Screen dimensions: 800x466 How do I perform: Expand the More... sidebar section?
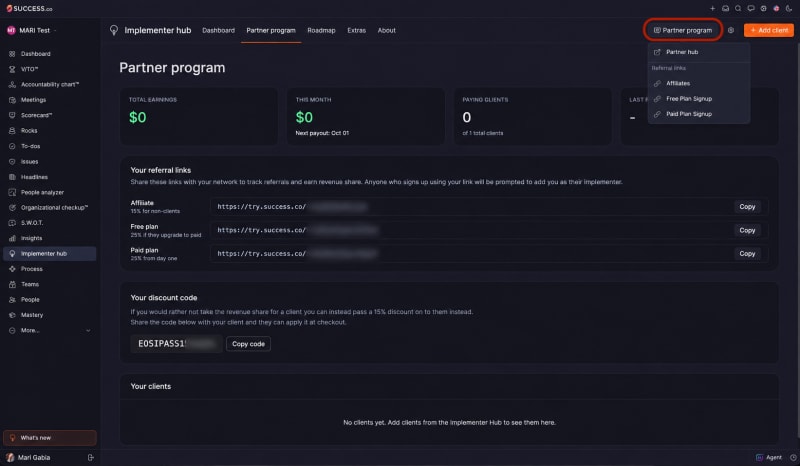pyautogui.click(x=49, y=330)
